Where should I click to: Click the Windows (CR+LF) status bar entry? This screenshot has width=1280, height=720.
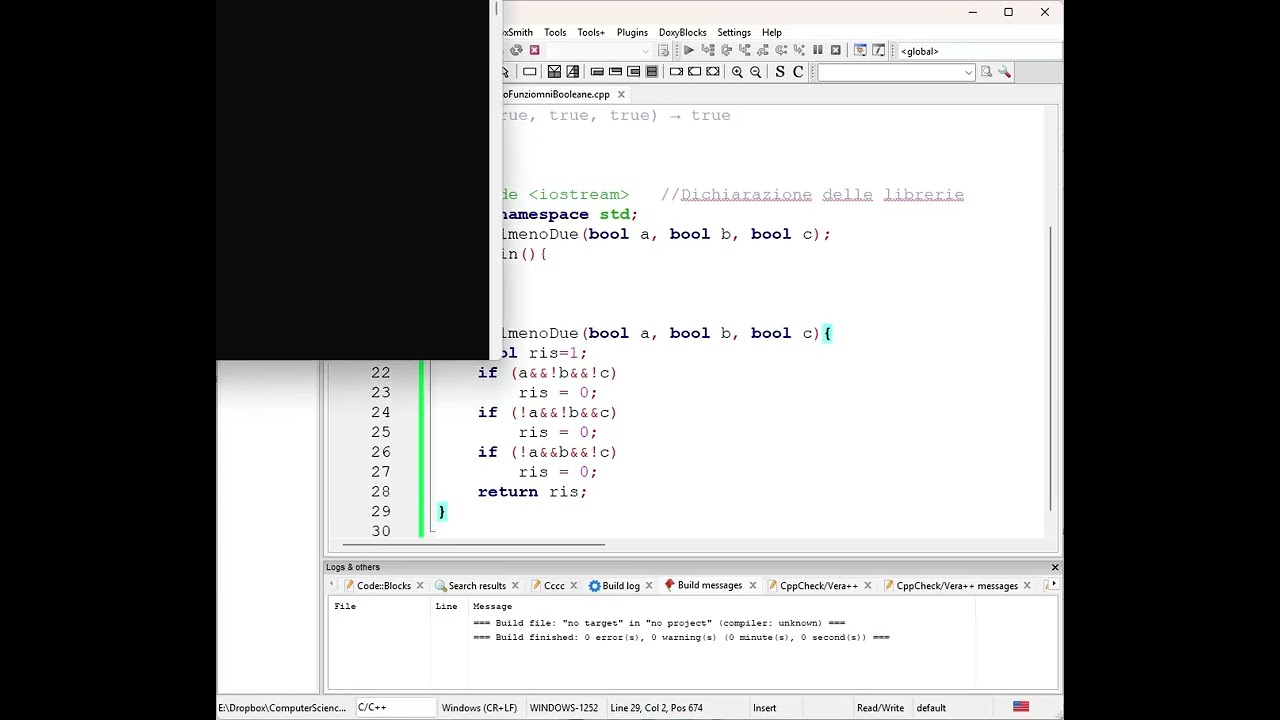pyautogui.click(x=479, y=708)
